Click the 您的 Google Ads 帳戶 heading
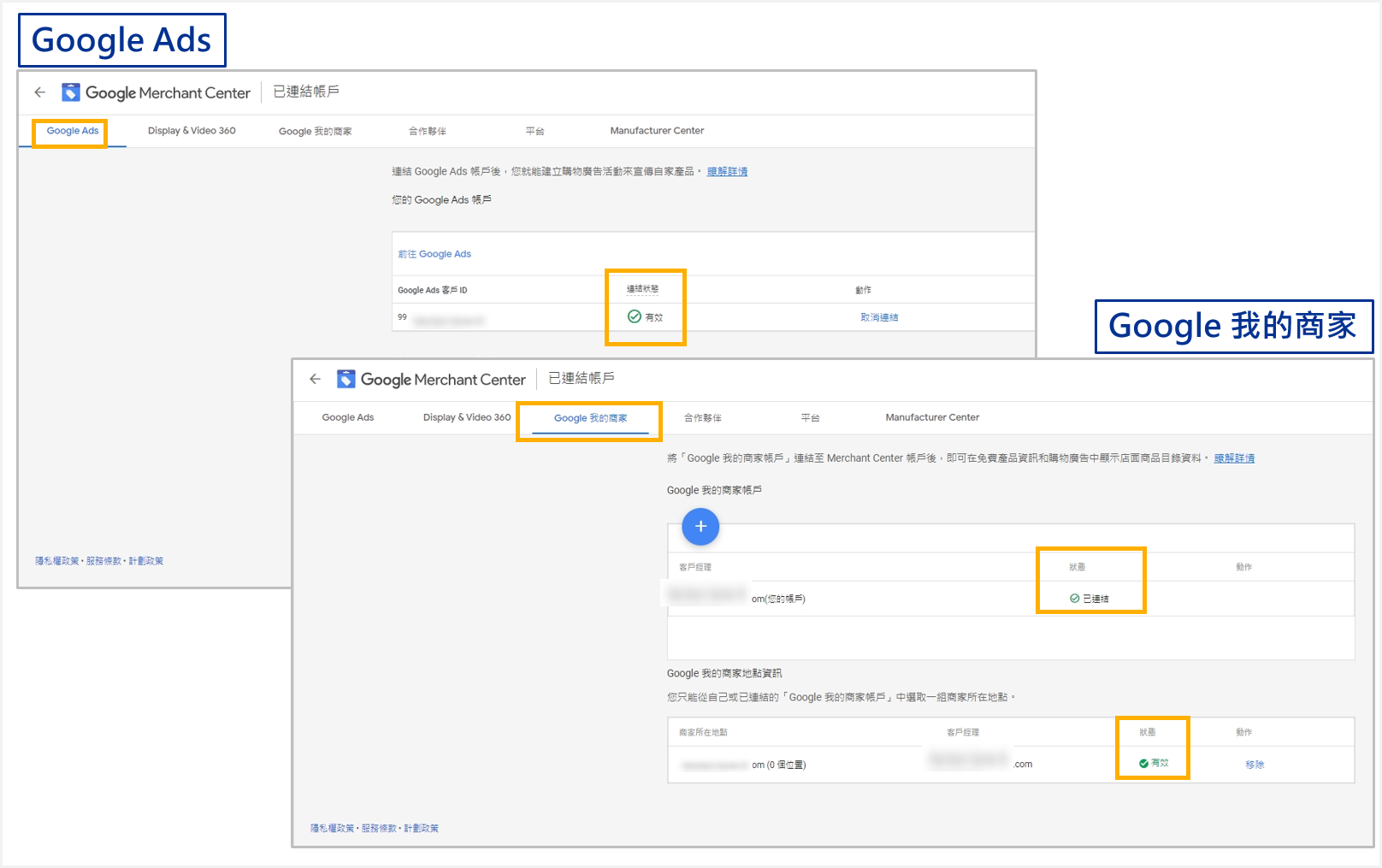 (x=441, y=200)
